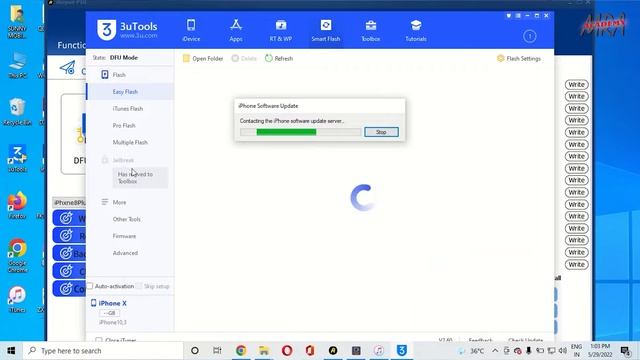
Task: Click the iPhone Software Update dialog title
Action: pyautogui.click(x=268, y=106)
